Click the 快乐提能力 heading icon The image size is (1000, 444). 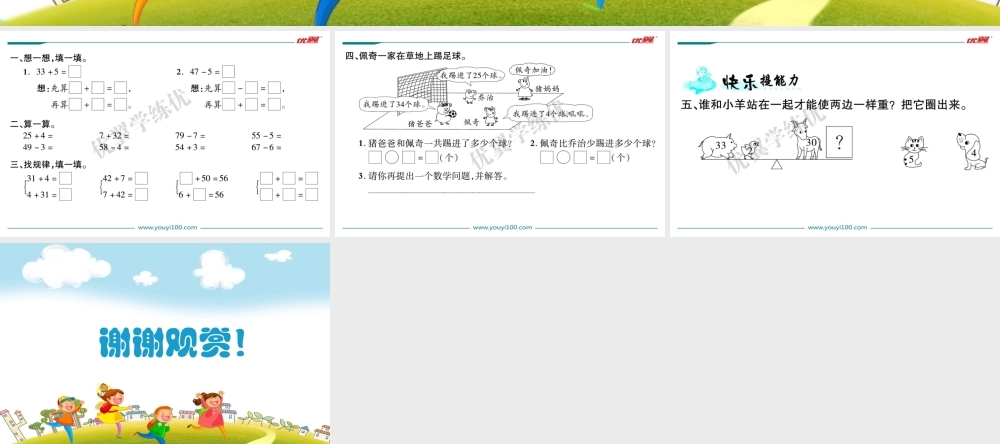point(704,80)
